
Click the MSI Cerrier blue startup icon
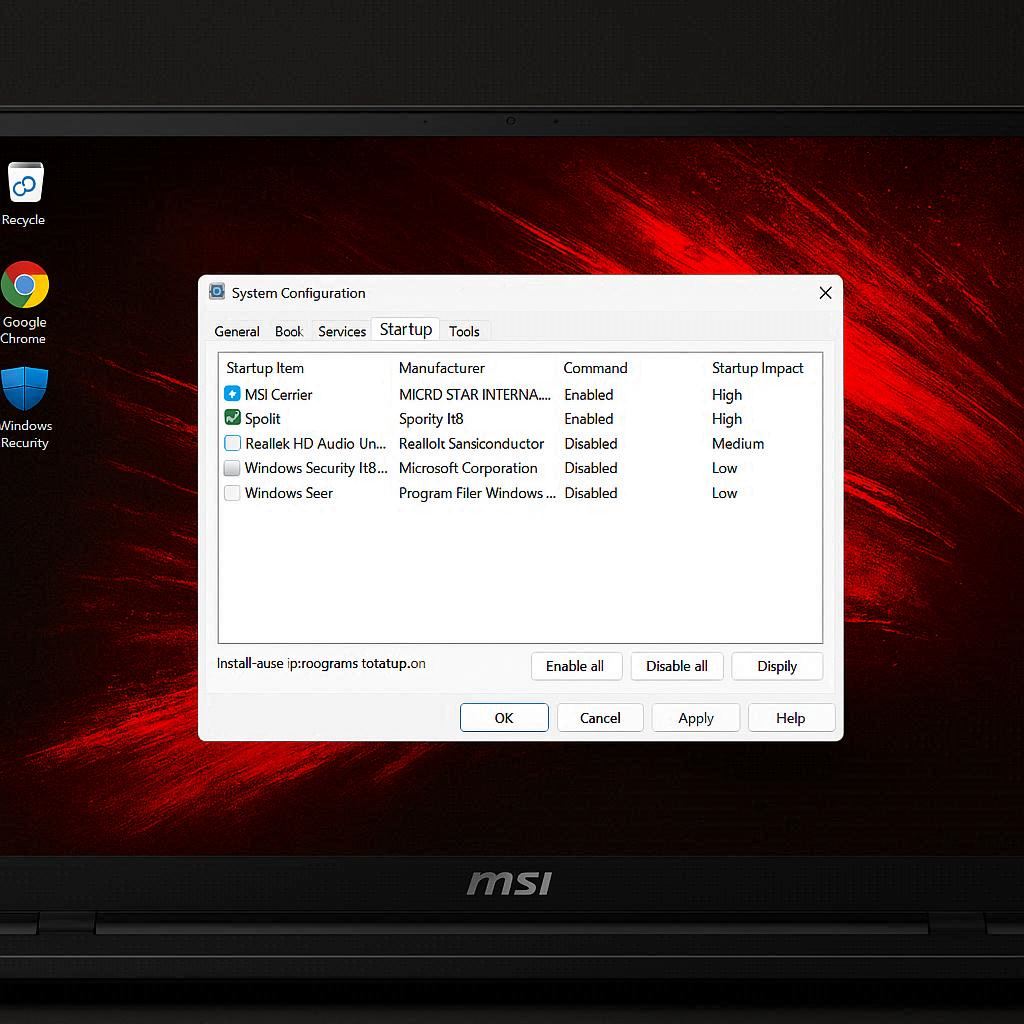(x=232, y=394)
